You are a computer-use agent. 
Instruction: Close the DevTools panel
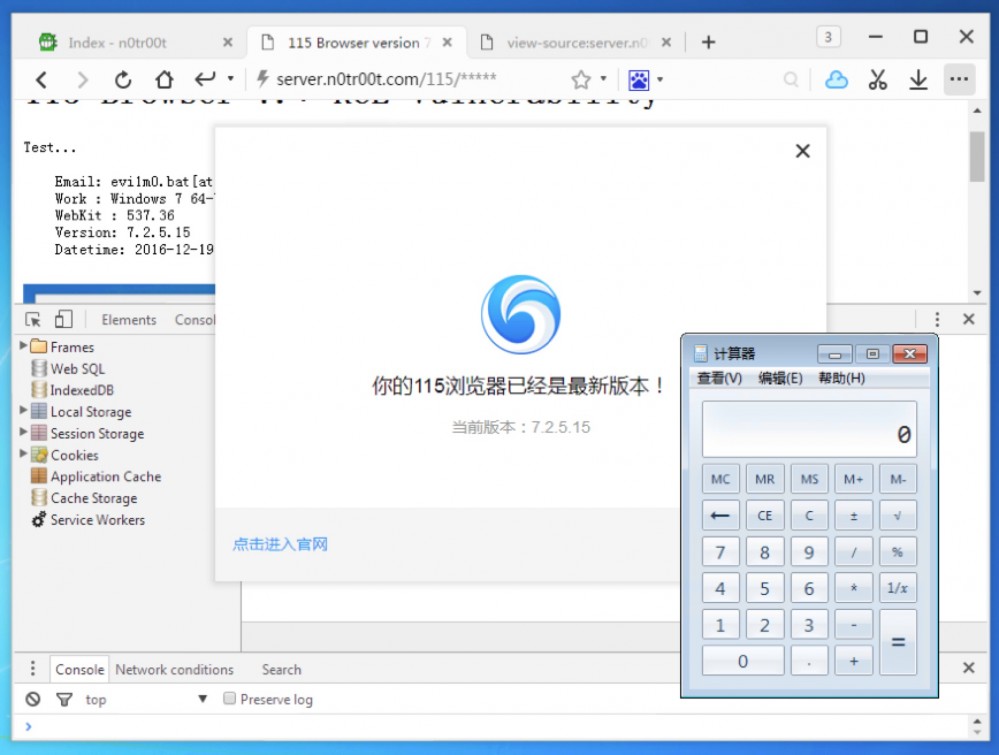[968, 319]
